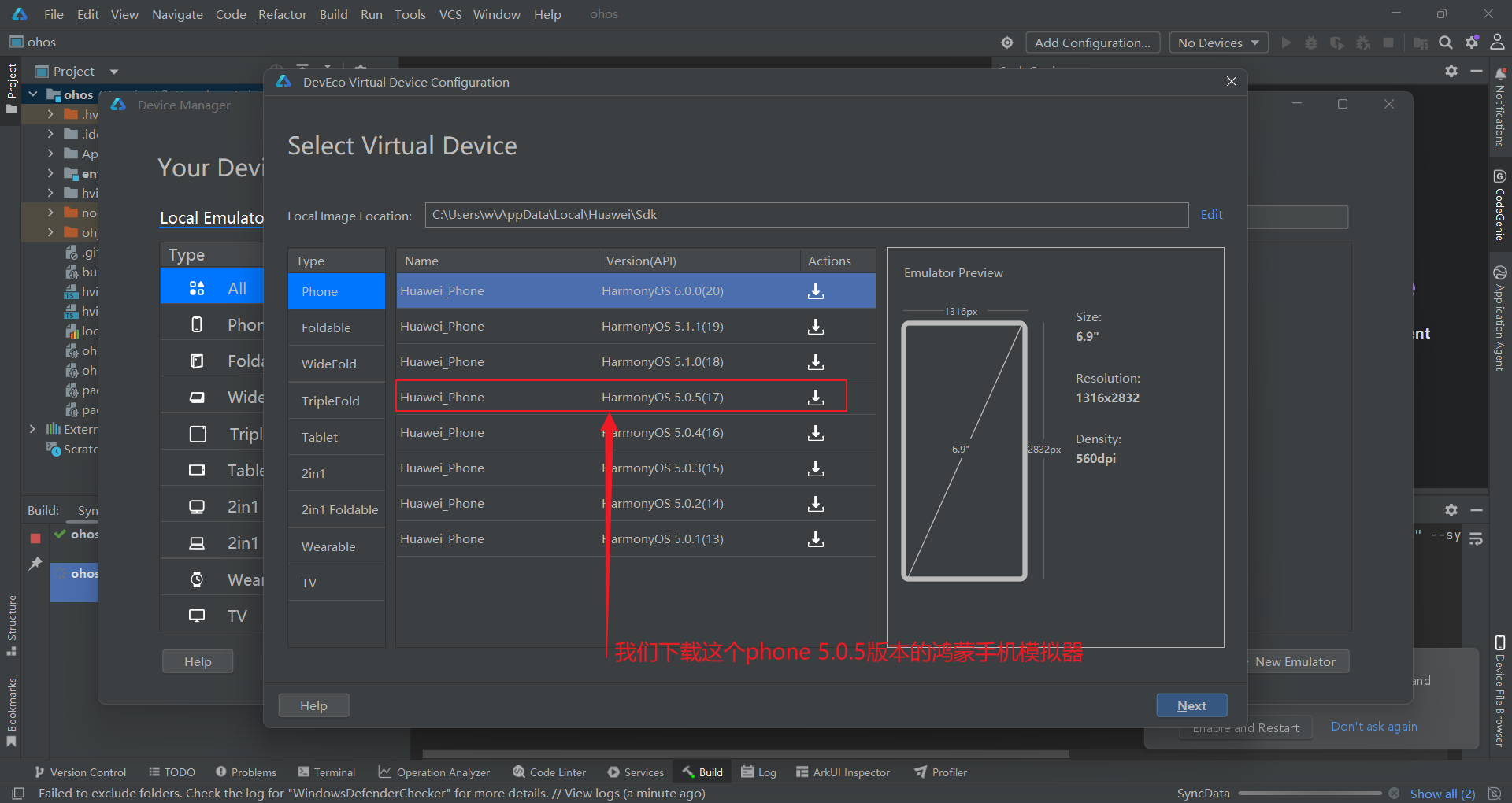
Task: Choose the Tablet type category
Action: click(x=320, y=438)
